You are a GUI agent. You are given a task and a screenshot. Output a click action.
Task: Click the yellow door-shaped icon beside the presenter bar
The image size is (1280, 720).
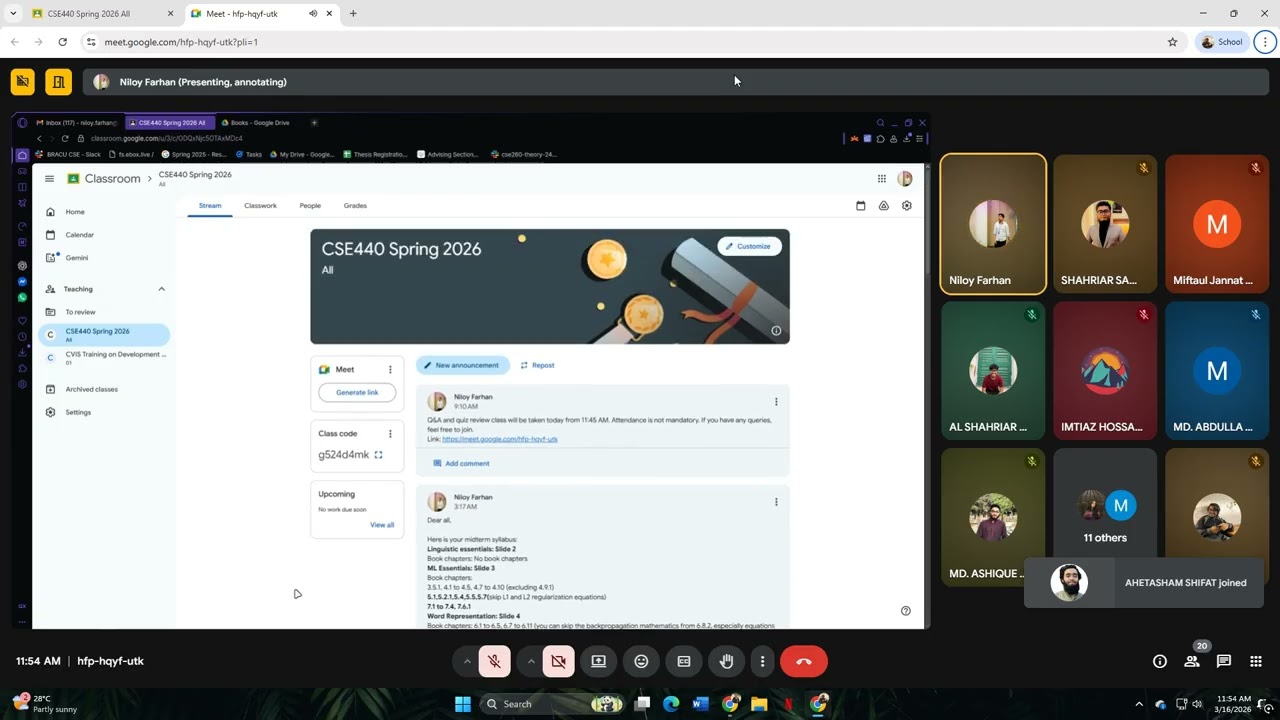click(58, 82)
